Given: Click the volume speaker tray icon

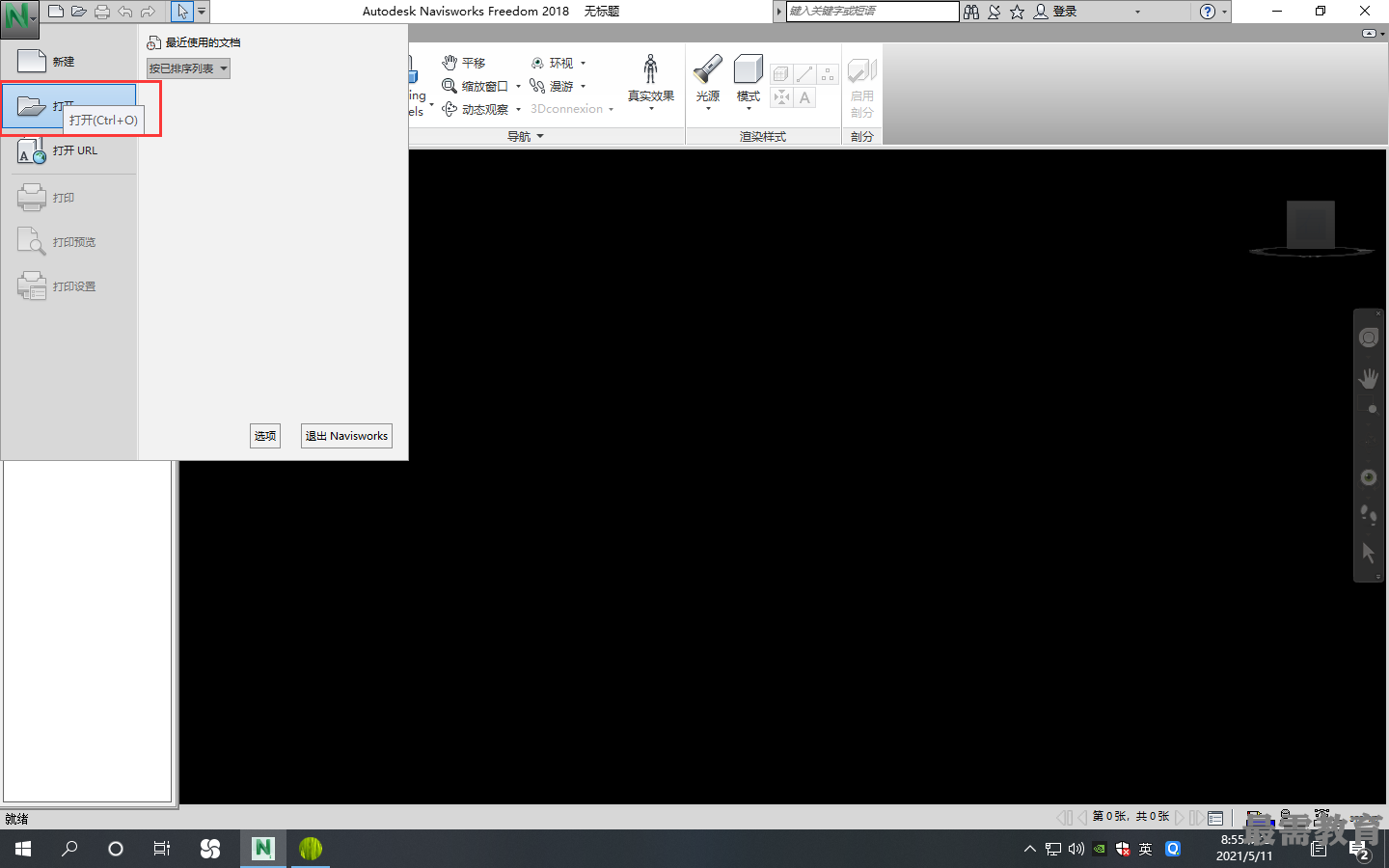Looking at the screenshot, I should (1076, 849).
